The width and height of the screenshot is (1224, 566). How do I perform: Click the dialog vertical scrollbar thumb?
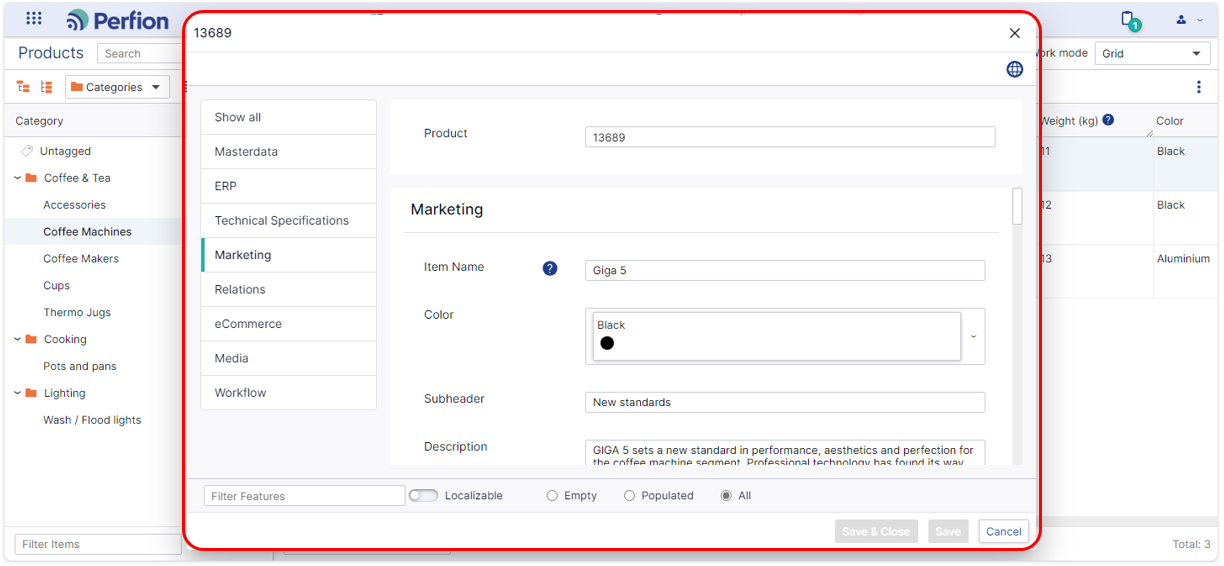(1017, 206)
